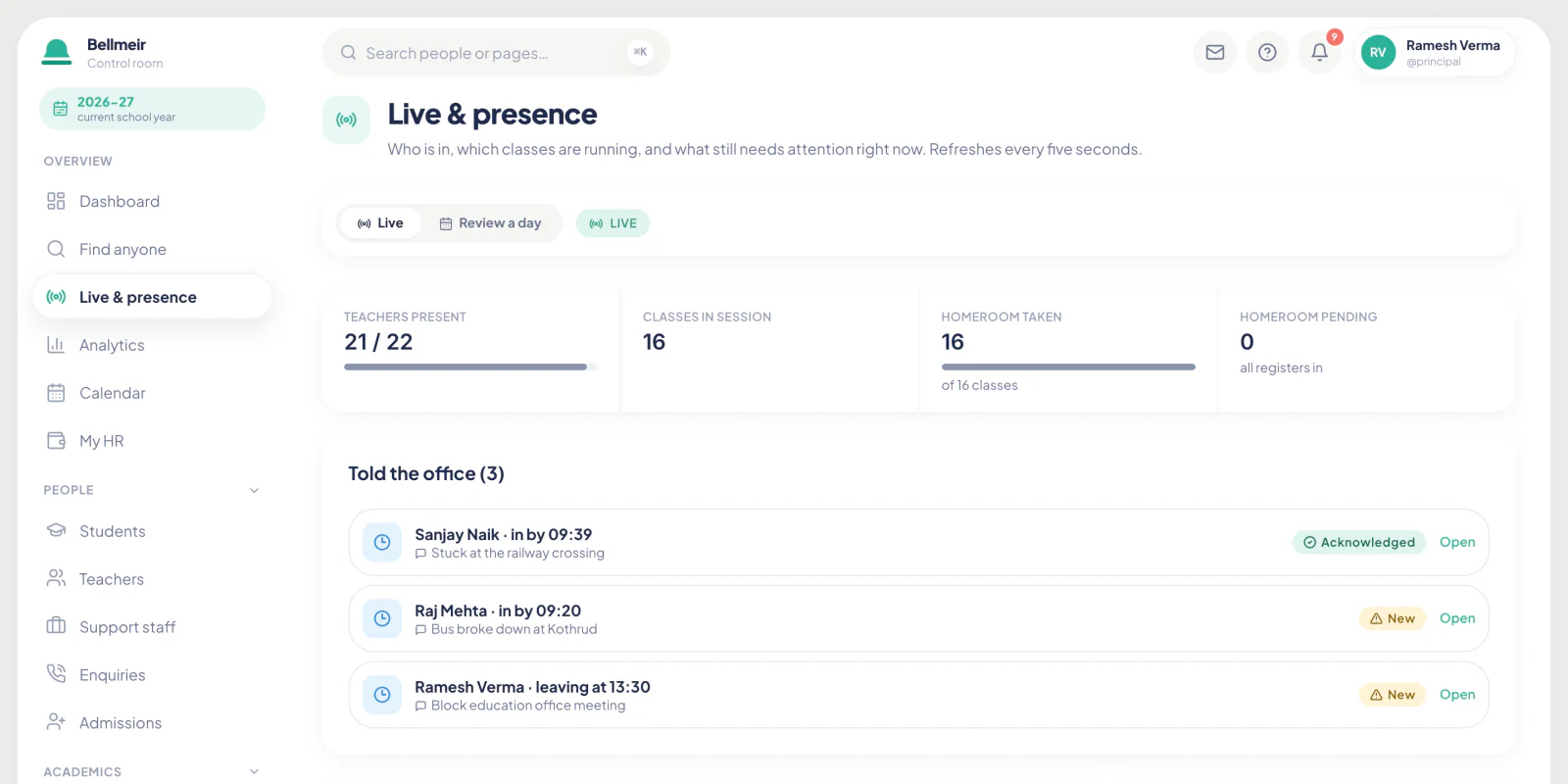Click the Enquiries phone icon
The image size is (1568, 784).
coord(56,675)
